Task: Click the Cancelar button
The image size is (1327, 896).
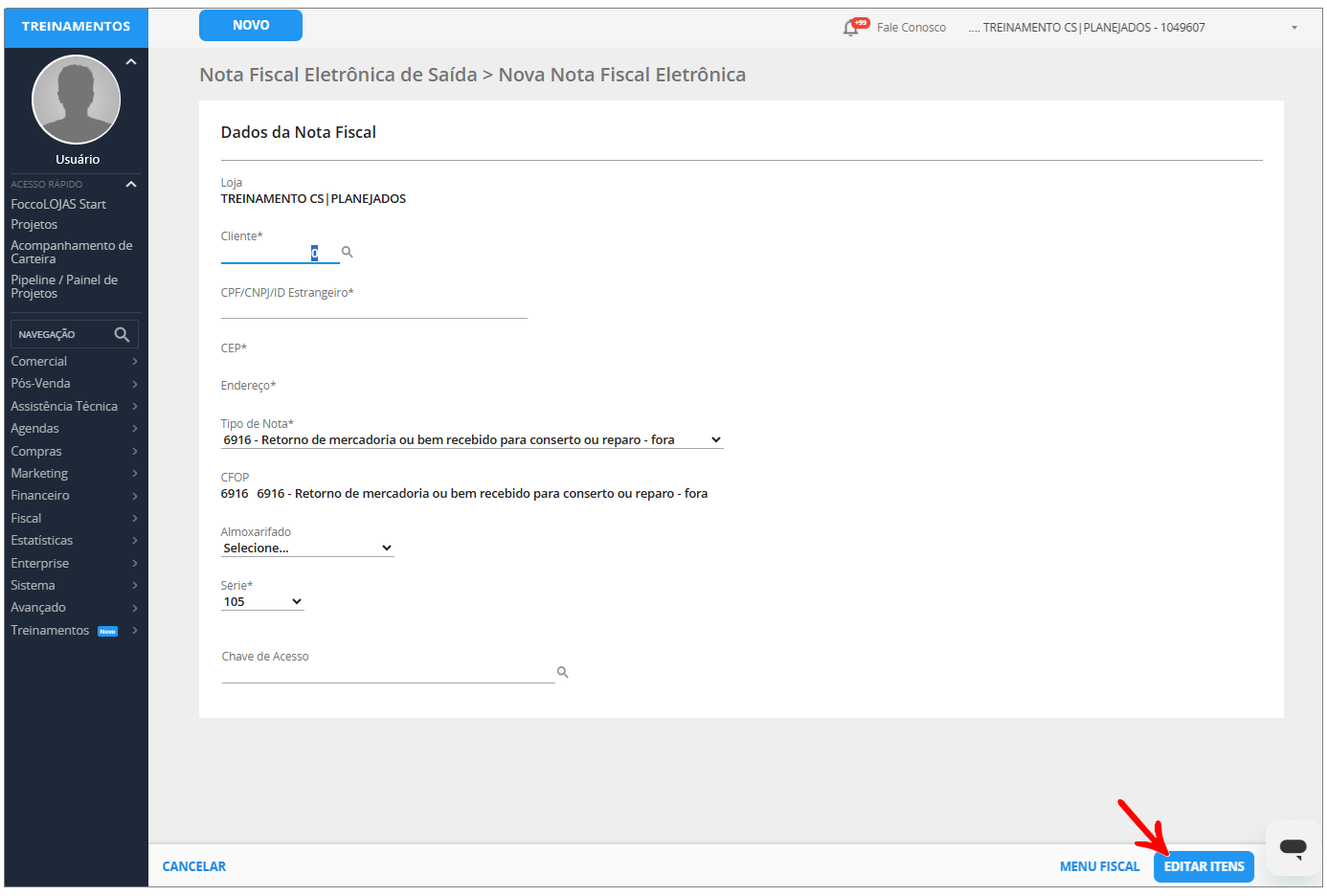Action: [194, 866]
